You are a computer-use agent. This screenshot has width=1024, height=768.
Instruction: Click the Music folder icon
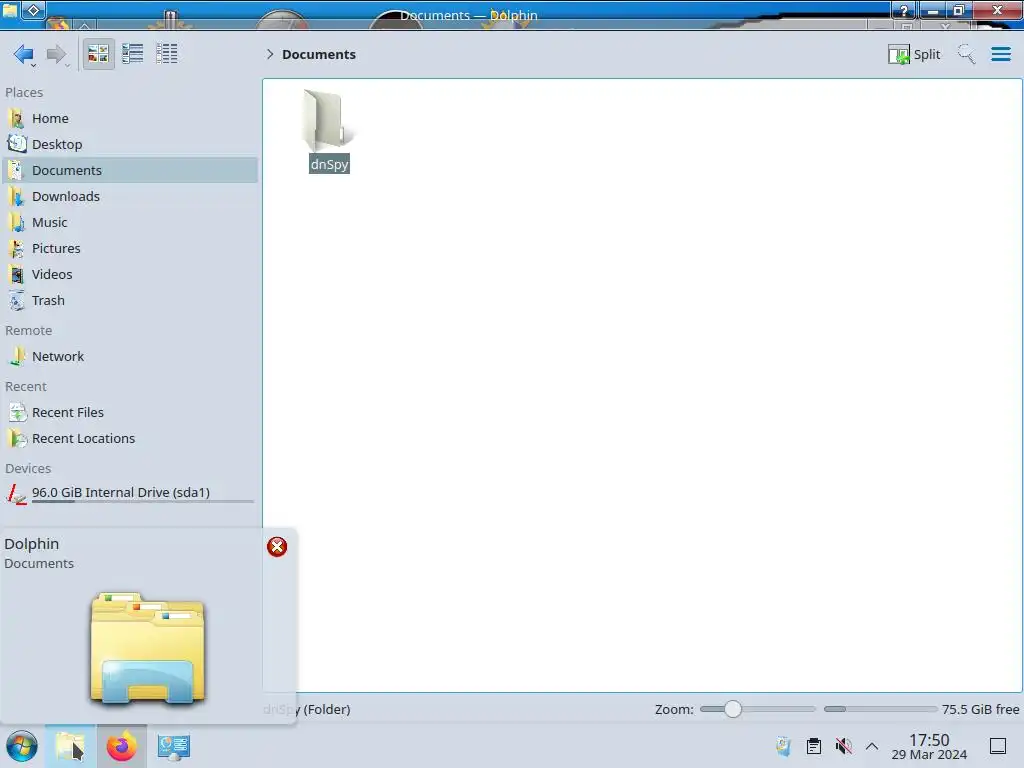tap(16, 222)
